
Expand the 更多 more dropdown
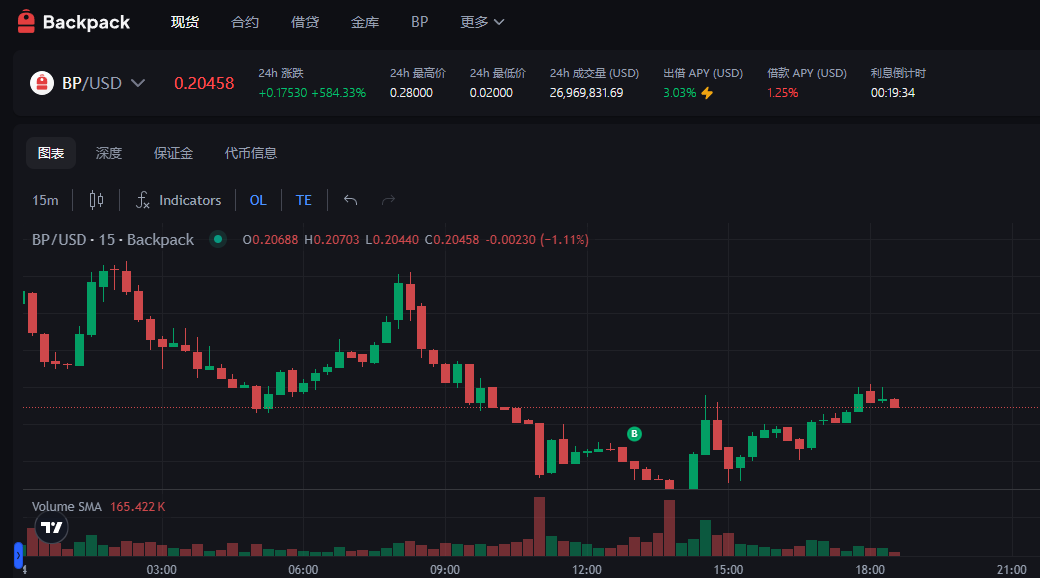point(482,22)
